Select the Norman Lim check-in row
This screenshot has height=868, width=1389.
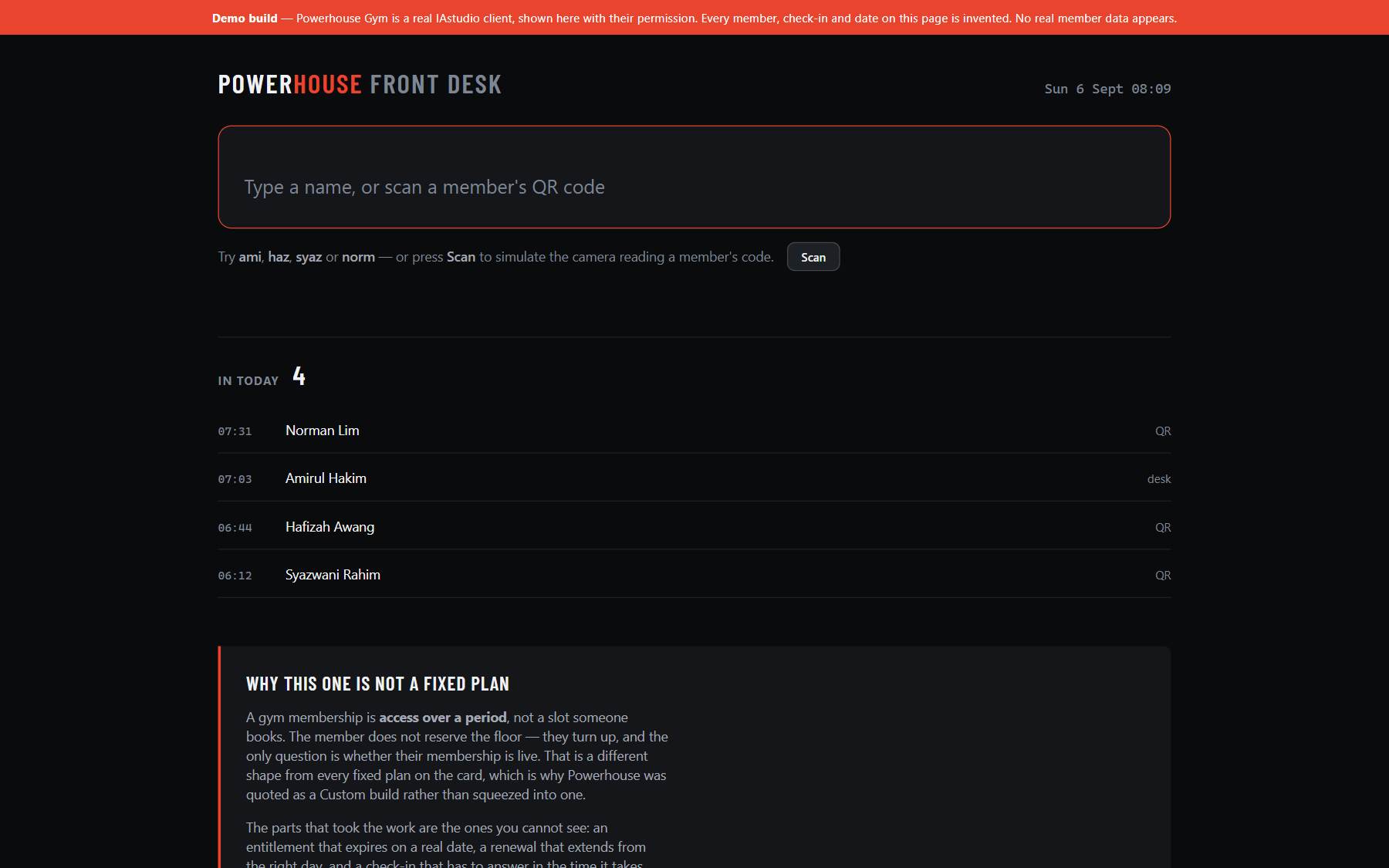694,431
